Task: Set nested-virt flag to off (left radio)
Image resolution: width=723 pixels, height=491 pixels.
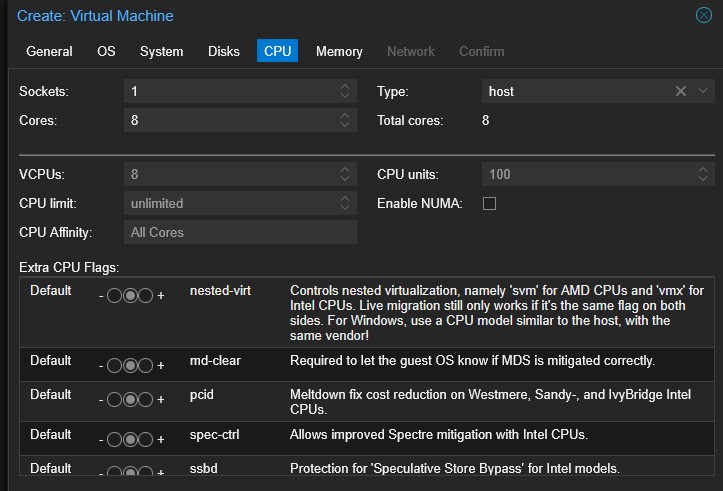Action: [x=114, y=296]
